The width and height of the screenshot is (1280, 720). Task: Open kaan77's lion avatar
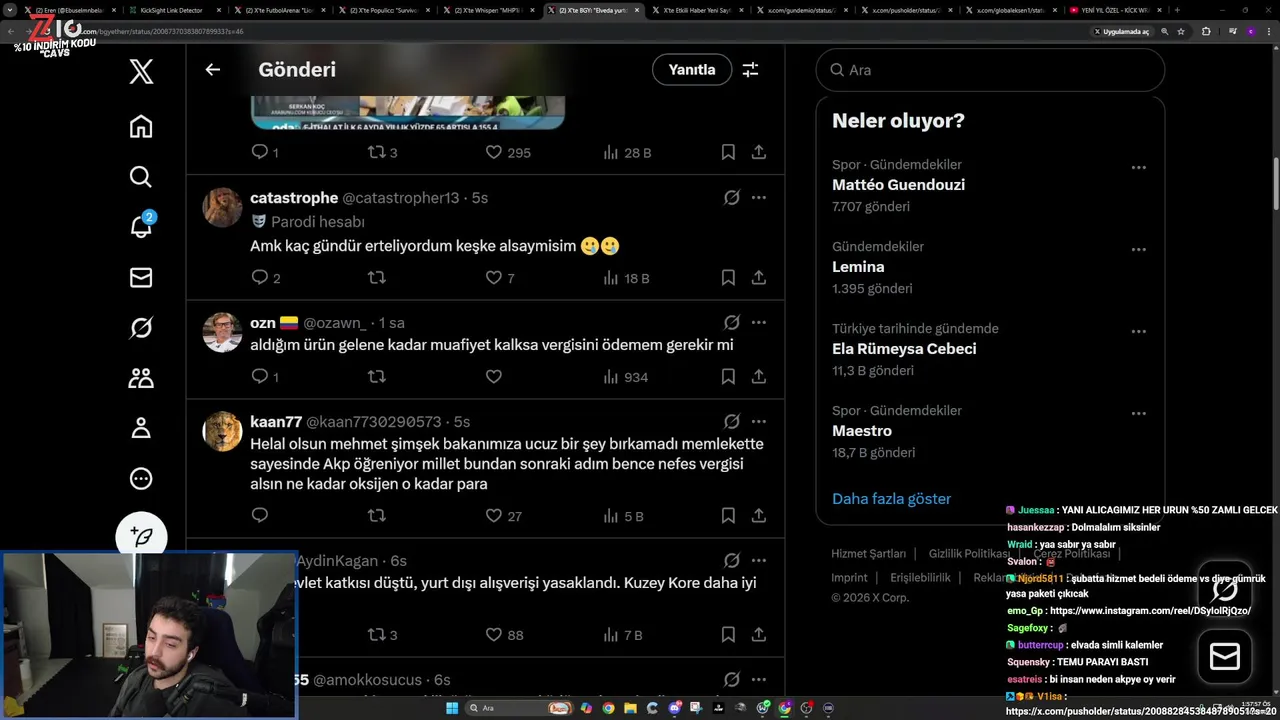point(222,431)
